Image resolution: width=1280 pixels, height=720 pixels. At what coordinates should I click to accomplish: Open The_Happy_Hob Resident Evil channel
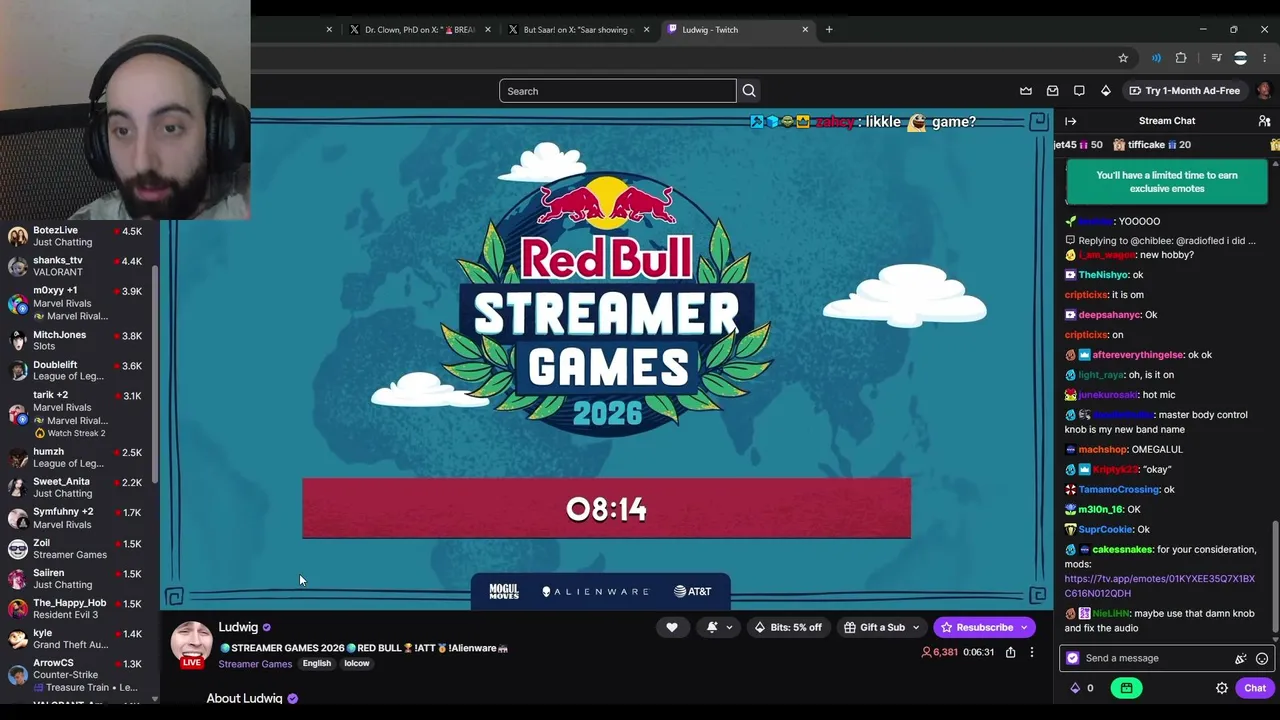tap(78, 609)
